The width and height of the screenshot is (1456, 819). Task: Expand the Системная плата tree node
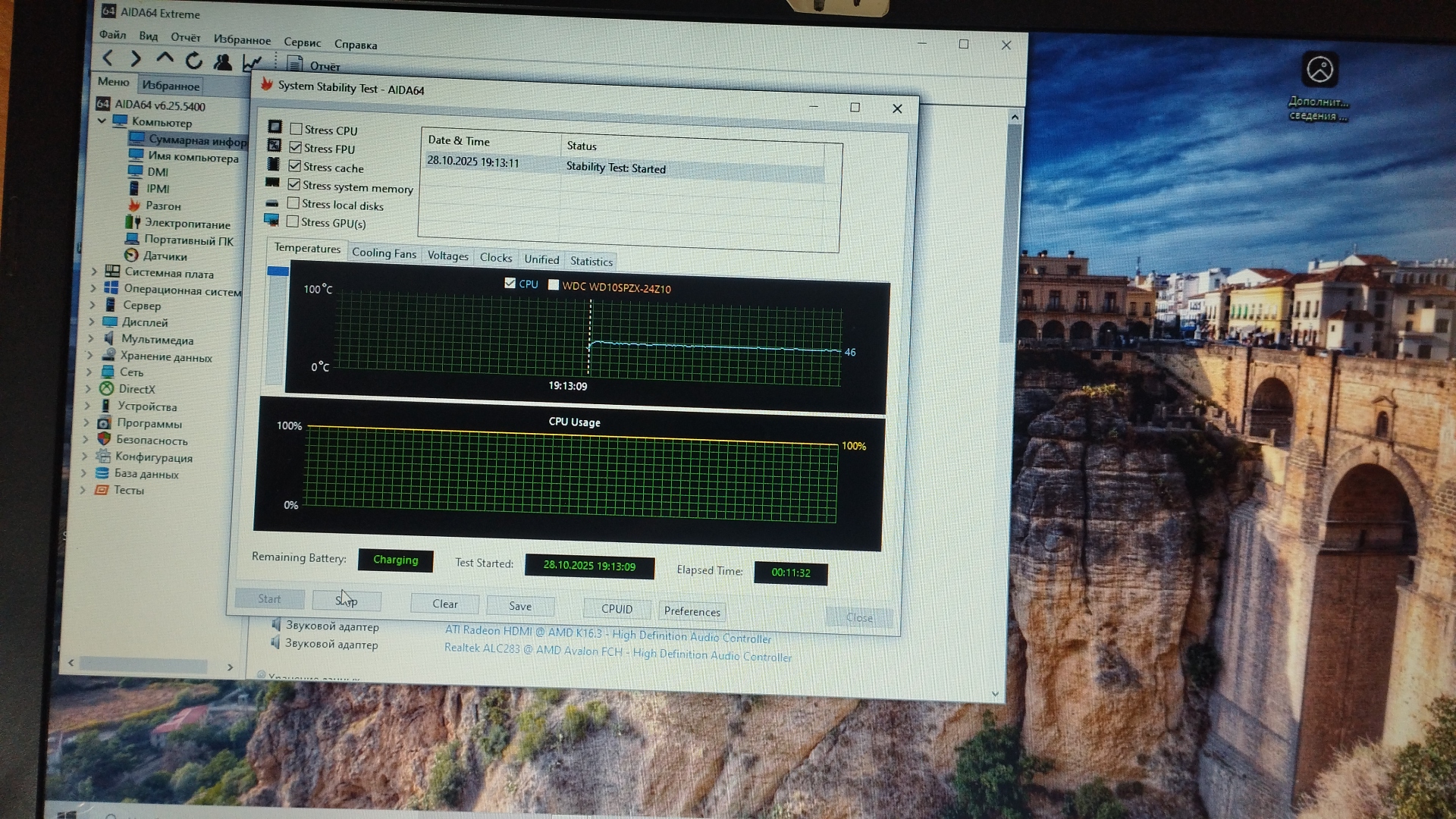94,271
